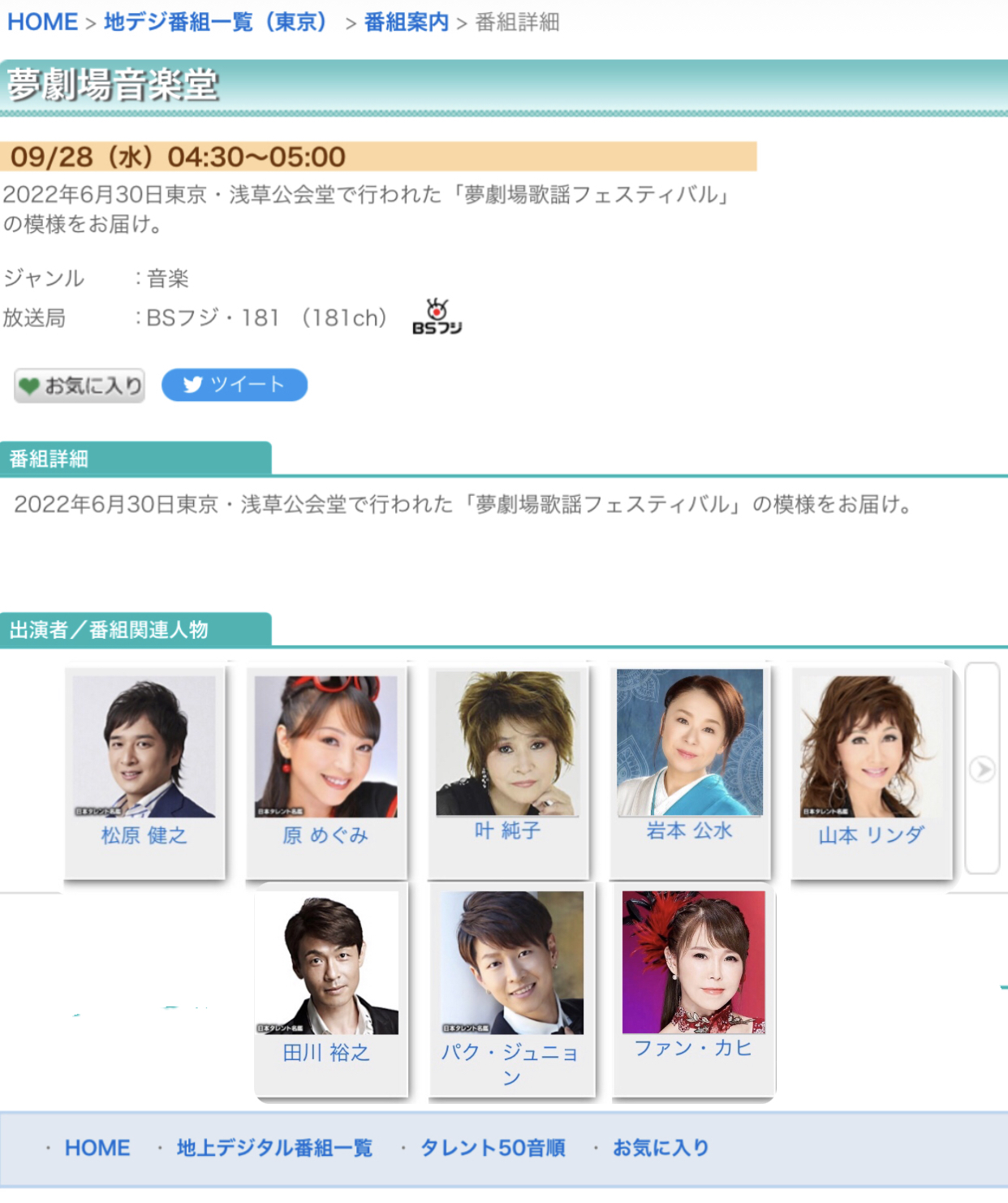The image size is (1008, 1203).
Task: Open 原 めぐみ portrait photo
Action: click(x=326, y=746)
